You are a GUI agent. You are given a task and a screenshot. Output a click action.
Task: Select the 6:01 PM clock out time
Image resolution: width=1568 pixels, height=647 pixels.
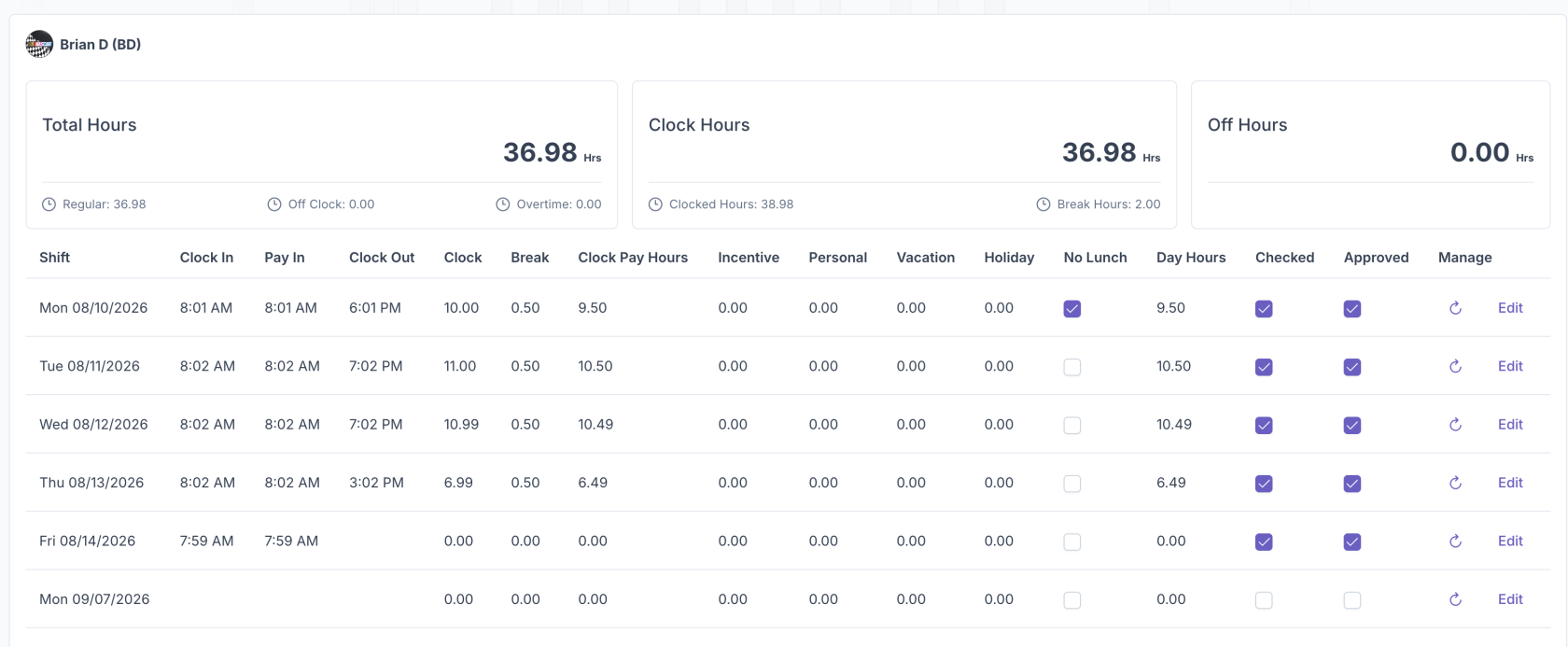[375, 308]
